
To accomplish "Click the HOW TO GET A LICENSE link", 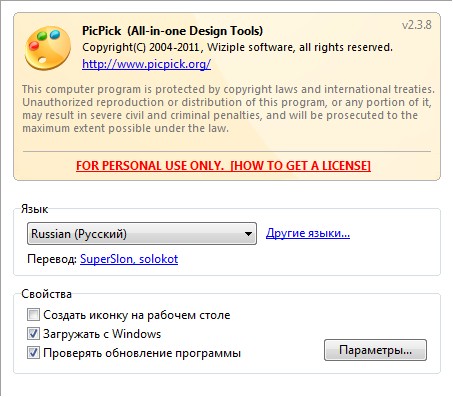I will coord(300,166).
